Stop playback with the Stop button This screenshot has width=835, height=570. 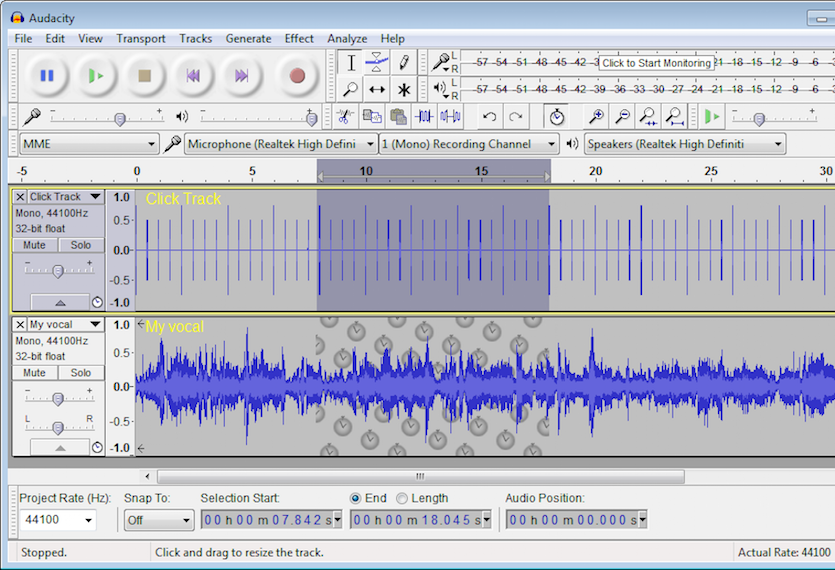tap(144, 76)
